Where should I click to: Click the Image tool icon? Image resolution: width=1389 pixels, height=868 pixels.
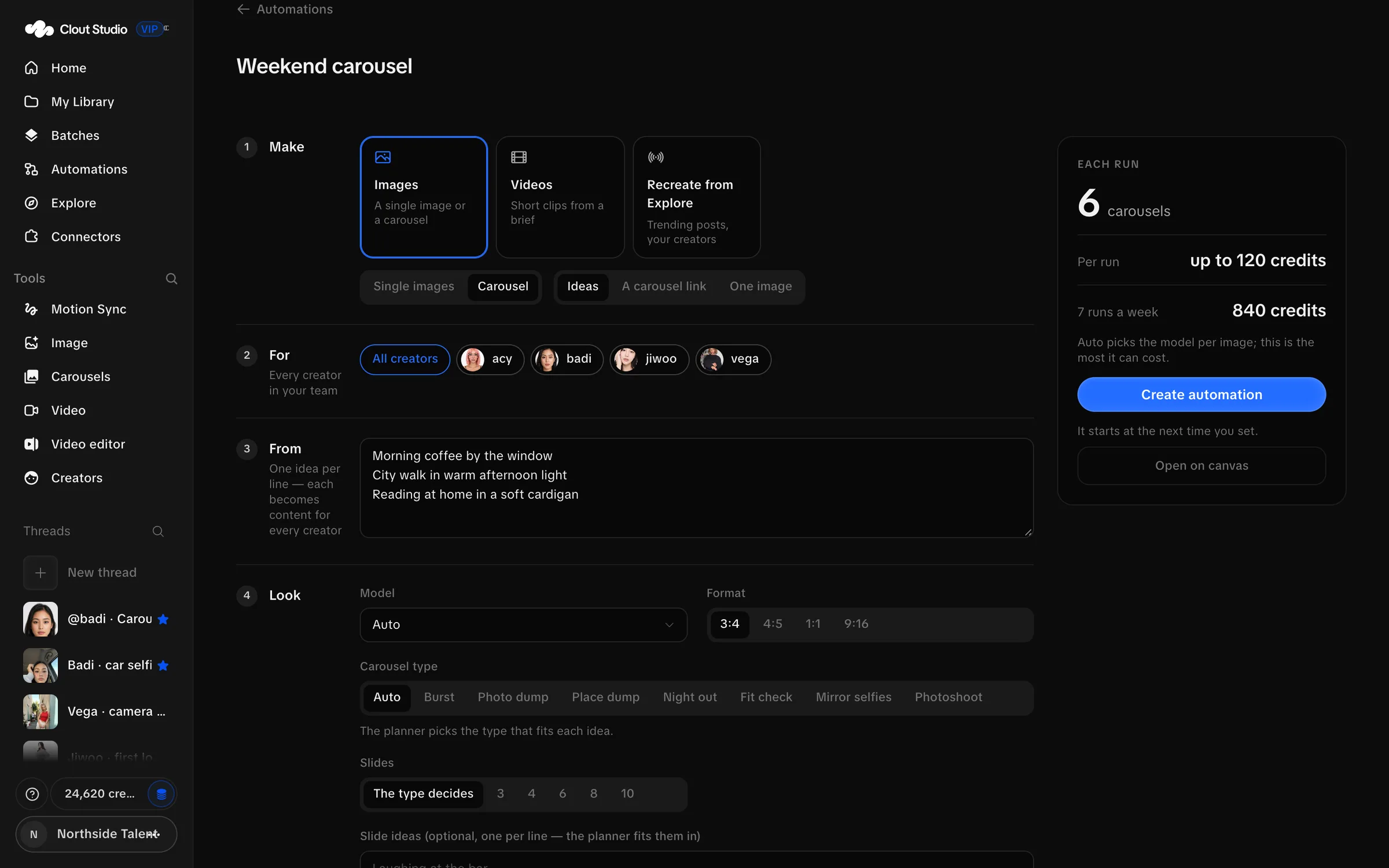[31, 343]
